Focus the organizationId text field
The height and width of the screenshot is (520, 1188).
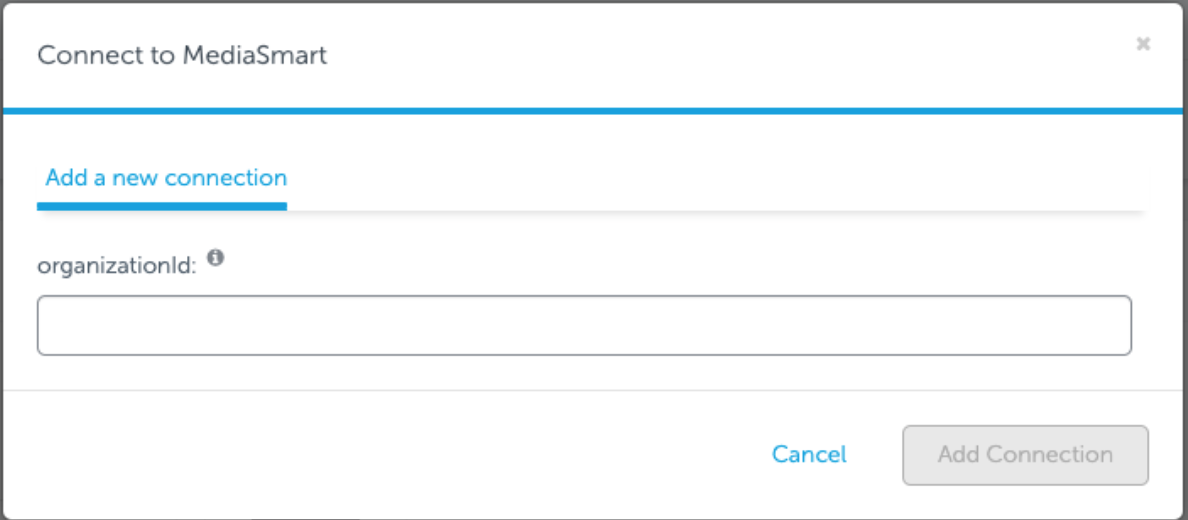[x=584, y=325]
